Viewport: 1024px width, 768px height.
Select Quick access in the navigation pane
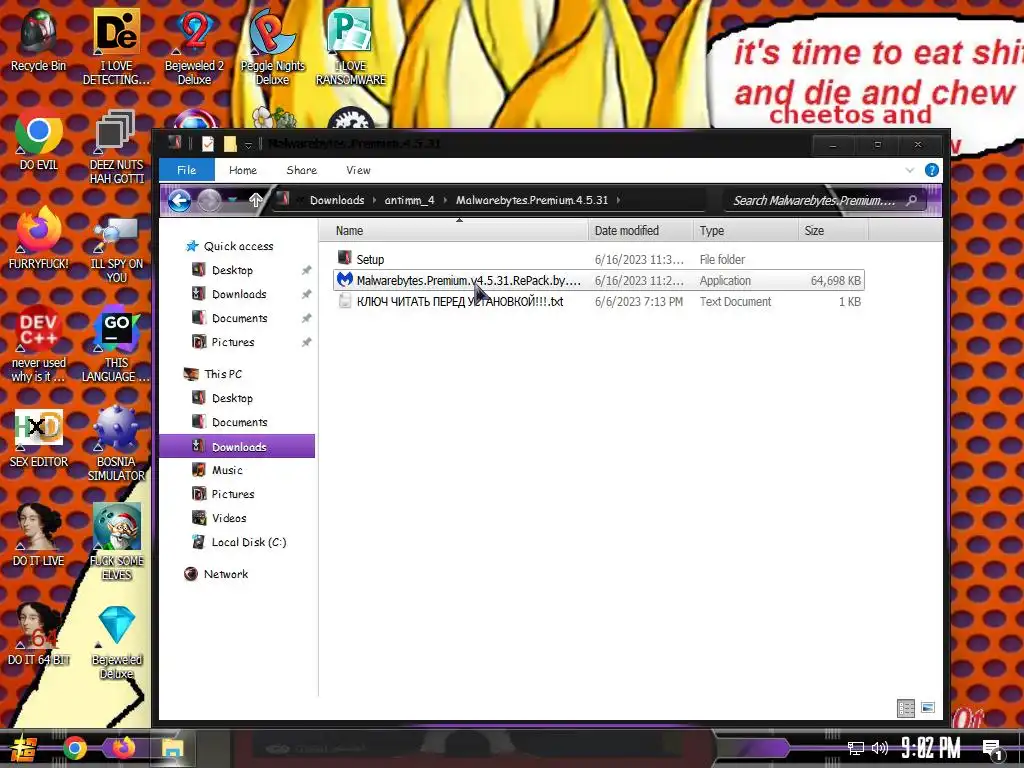click(x=238, y=246)
